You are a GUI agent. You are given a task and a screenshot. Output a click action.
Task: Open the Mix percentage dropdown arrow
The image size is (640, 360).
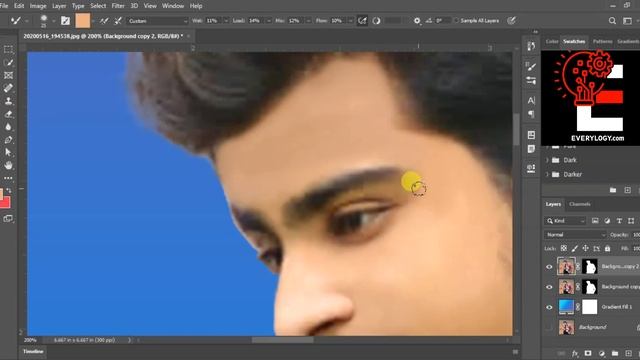point(308,21)
